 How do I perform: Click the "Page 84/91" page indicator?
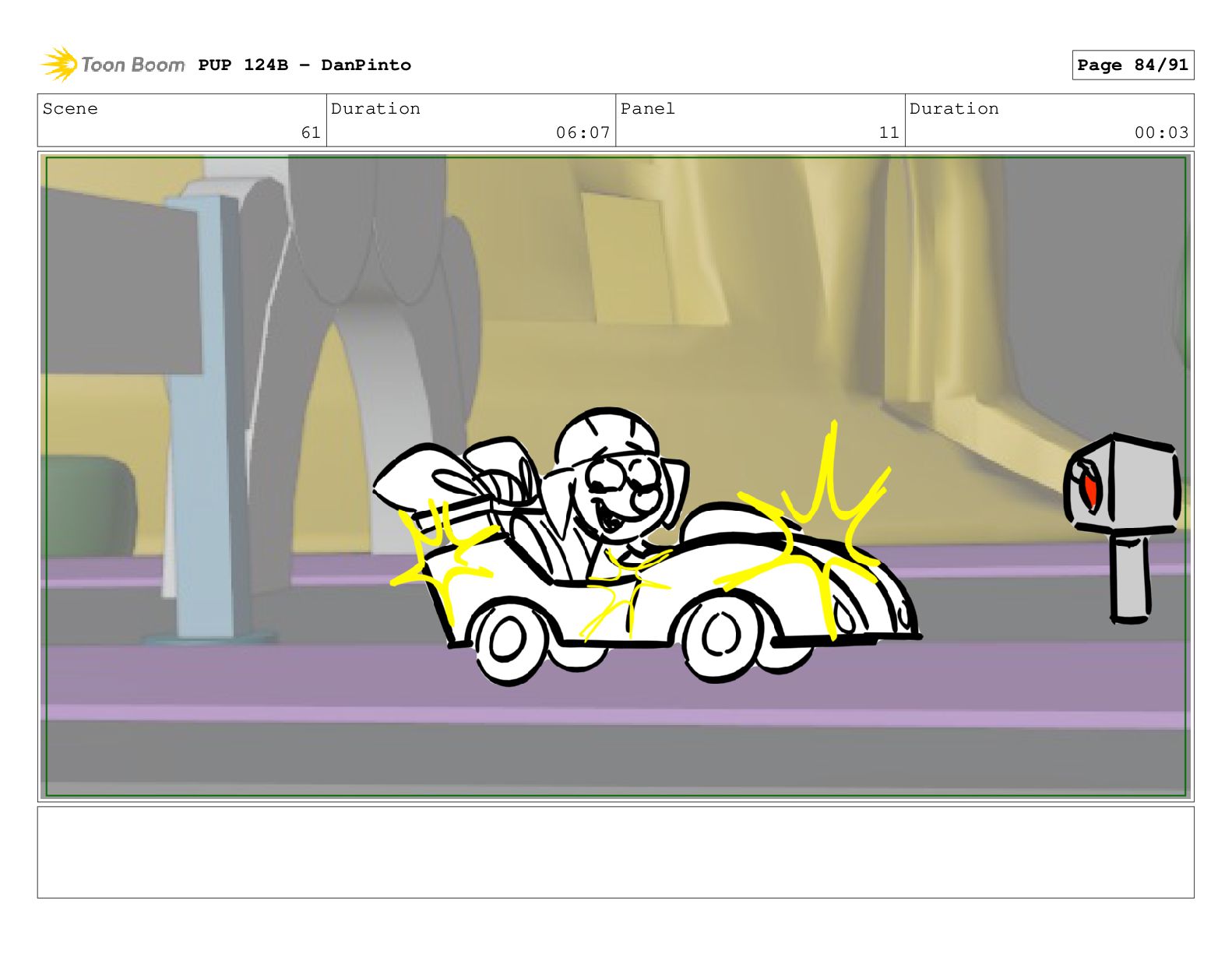click(x=1132, y=65)
